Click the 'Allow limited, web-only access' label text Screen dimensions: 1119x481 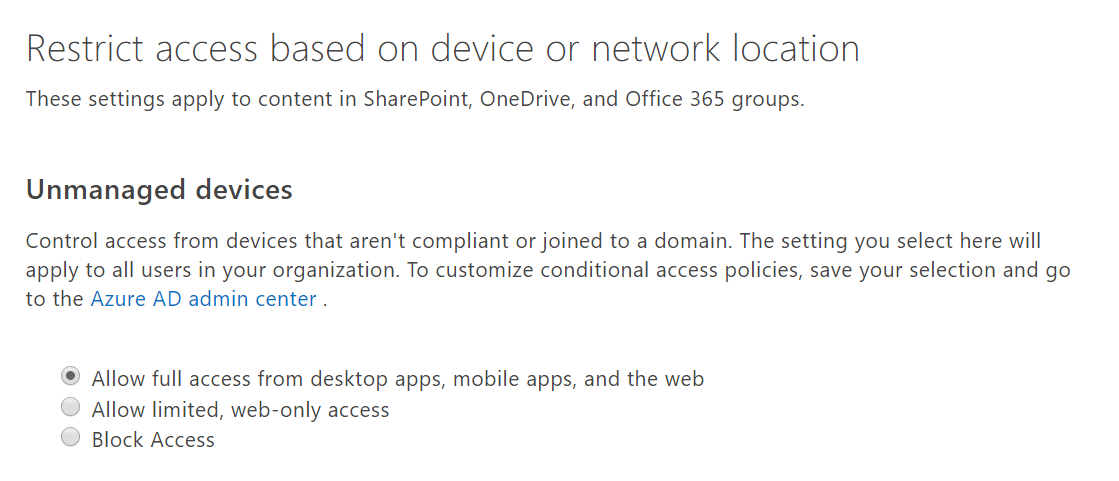(x=240, y=410)
